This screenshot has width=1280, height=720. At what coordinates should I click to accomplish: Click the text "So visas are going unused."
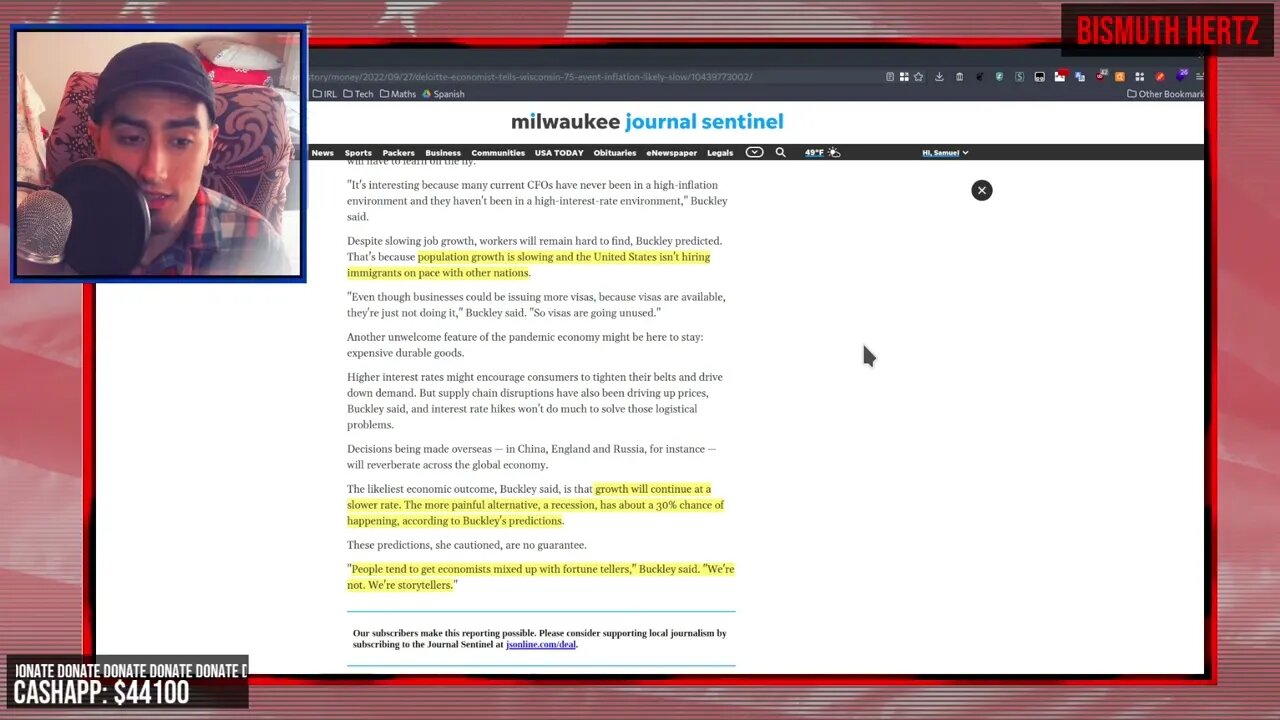[593, 313]
